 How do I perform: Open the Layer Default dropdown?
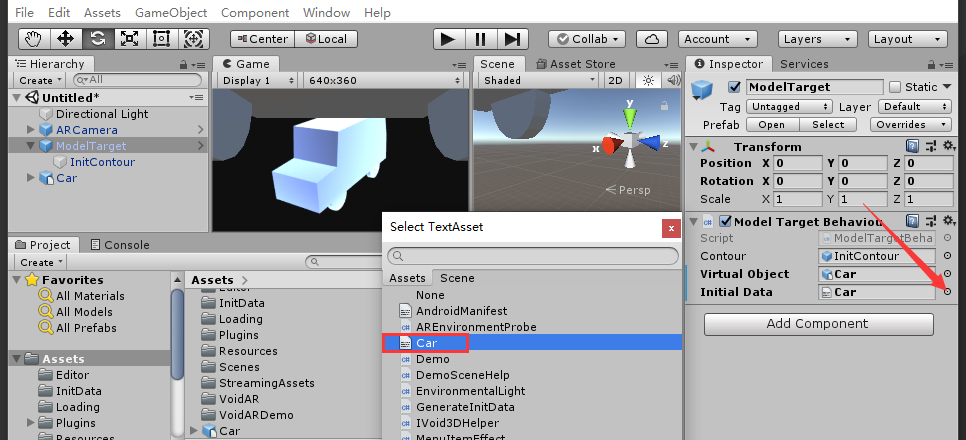click(x=915, y=107)
